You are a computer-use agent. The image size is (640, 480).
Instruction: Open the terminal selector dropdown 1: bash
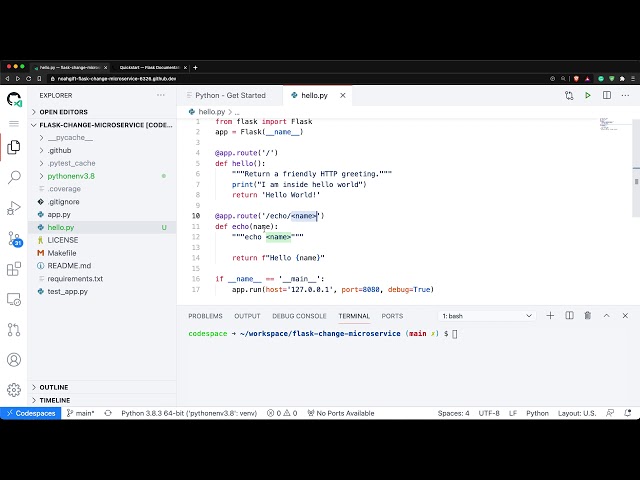click(487, 316)
